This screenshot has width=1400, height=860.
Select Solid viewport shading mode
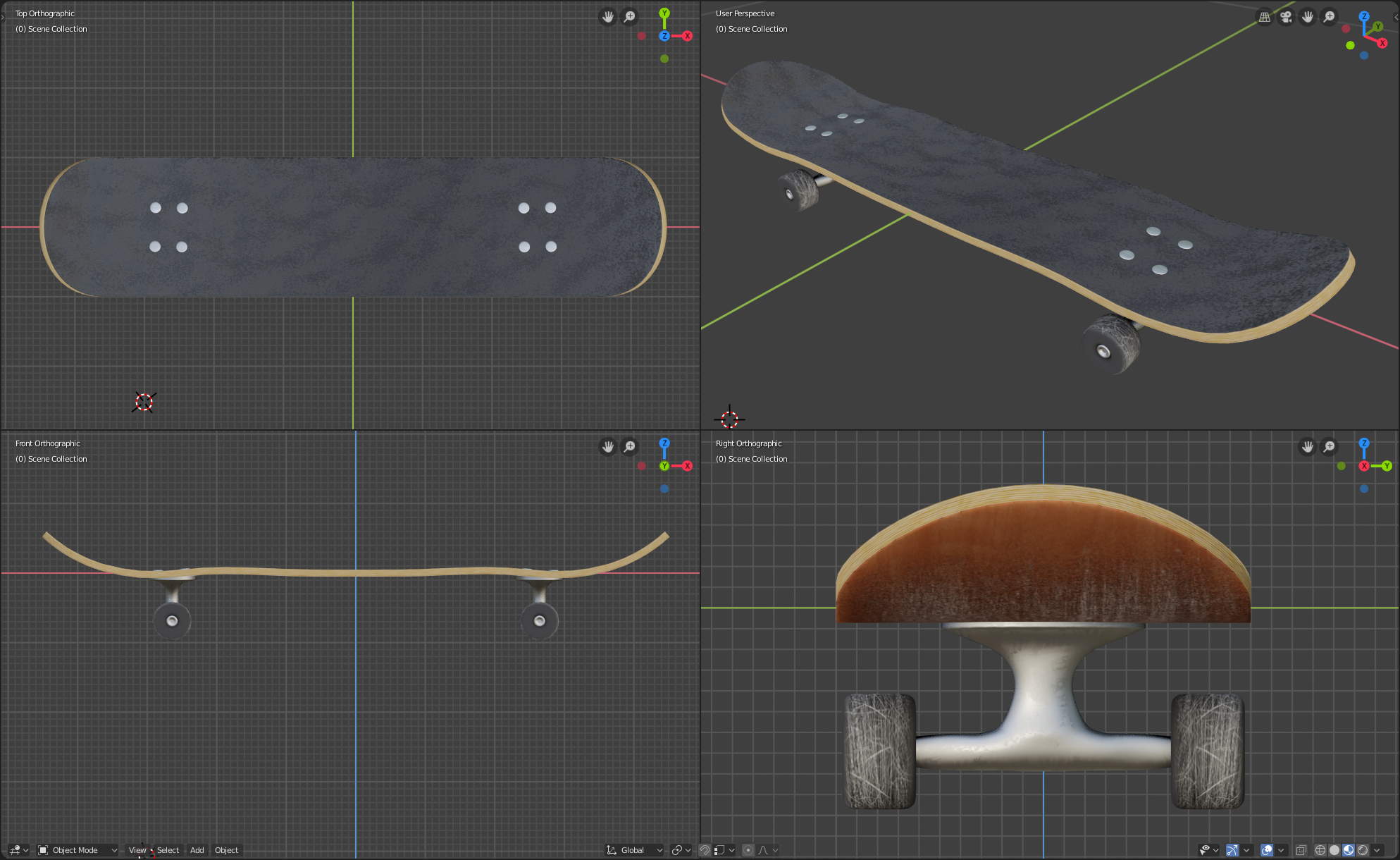[1334, 849]
